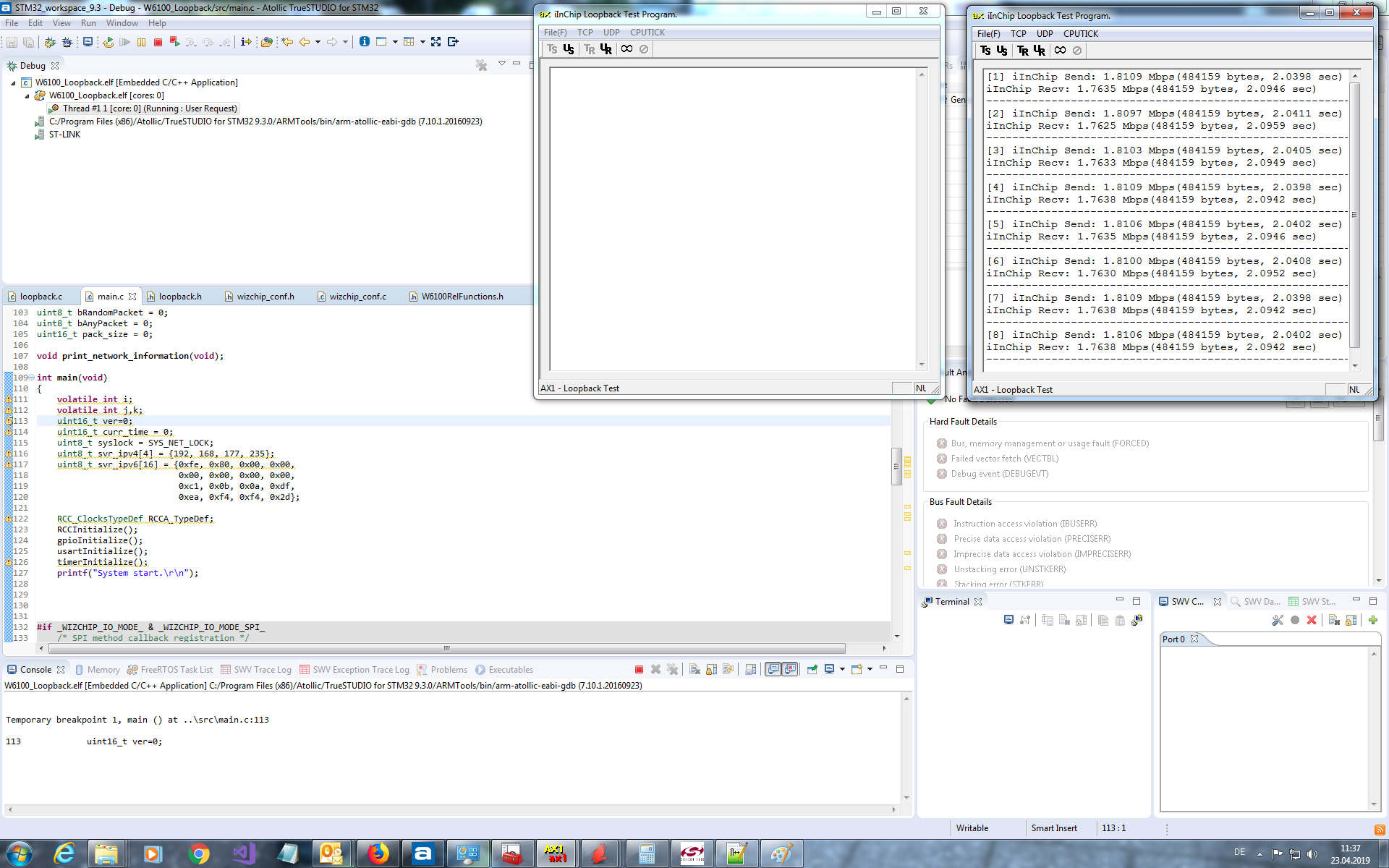Suspend the debug session with pause icon
The image size is (1389, 868).
tap(141, 42)
